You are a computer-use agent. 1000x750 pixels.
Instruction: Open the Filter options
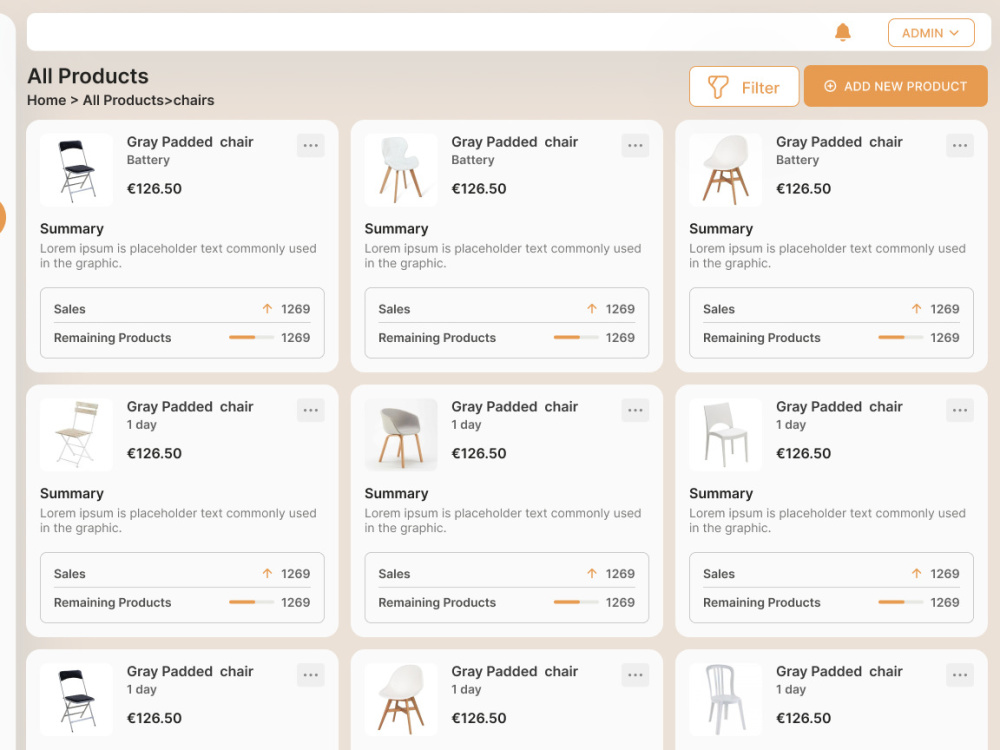coord(744,87)
